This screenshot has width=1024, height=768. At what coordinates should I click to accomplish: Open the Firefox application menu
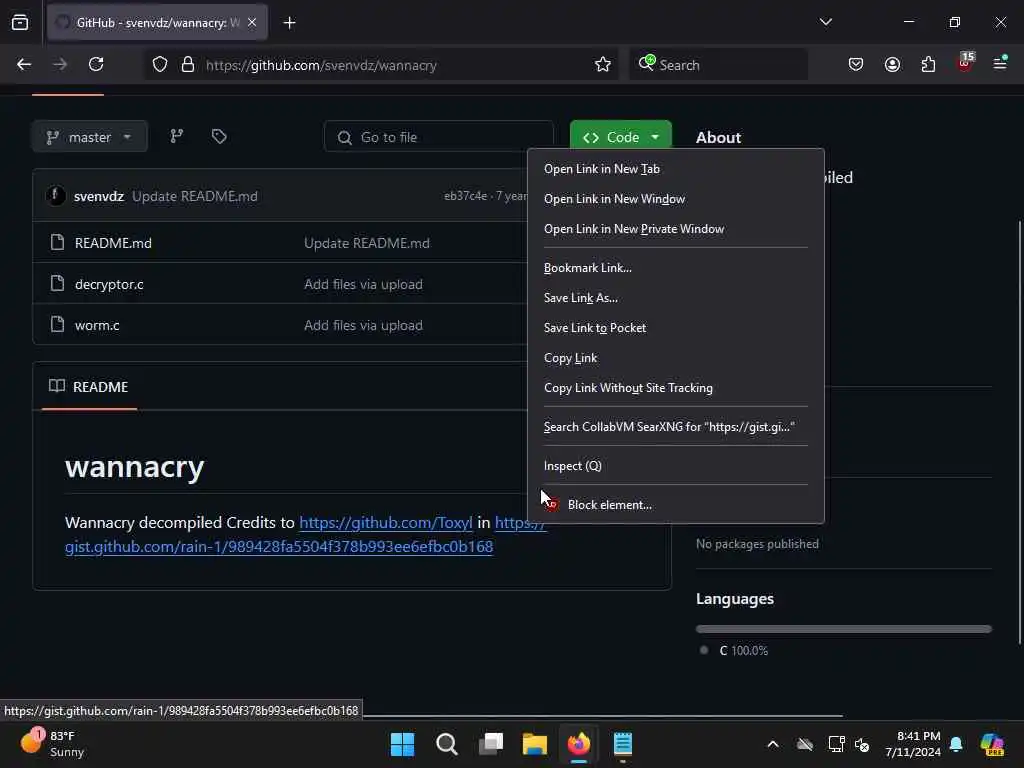1000,64
